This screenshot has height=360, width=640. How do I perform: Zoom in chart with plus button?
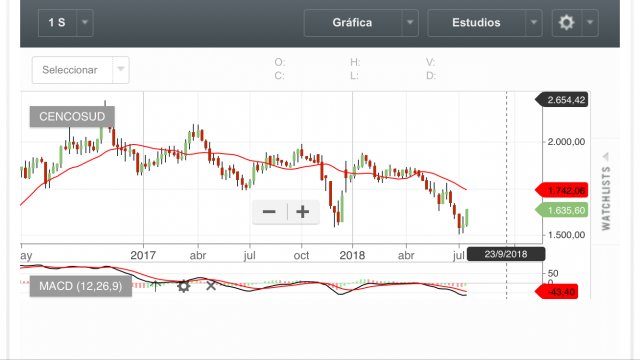tap(303, 212)
